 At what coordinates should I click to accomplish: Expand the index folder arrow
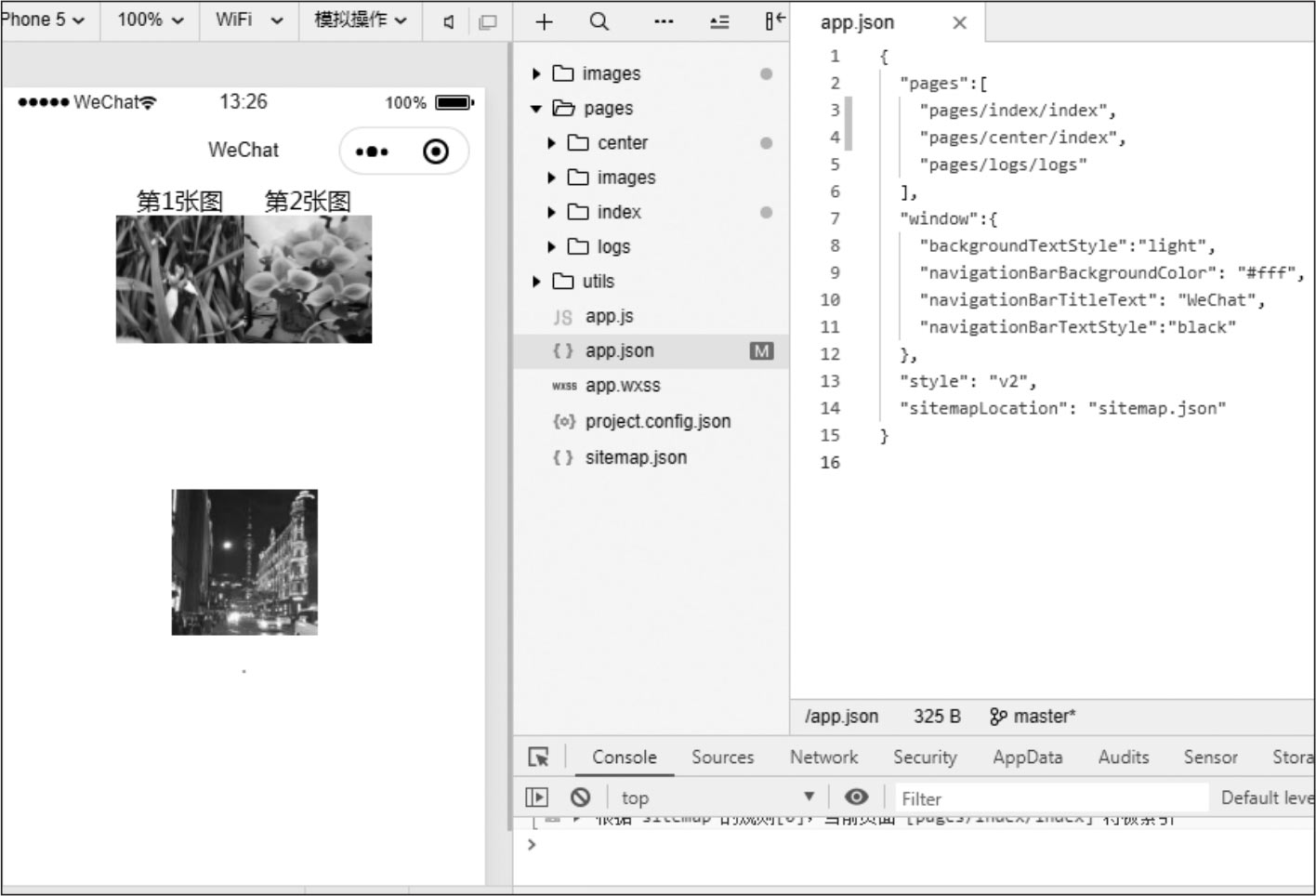point(551,212)
